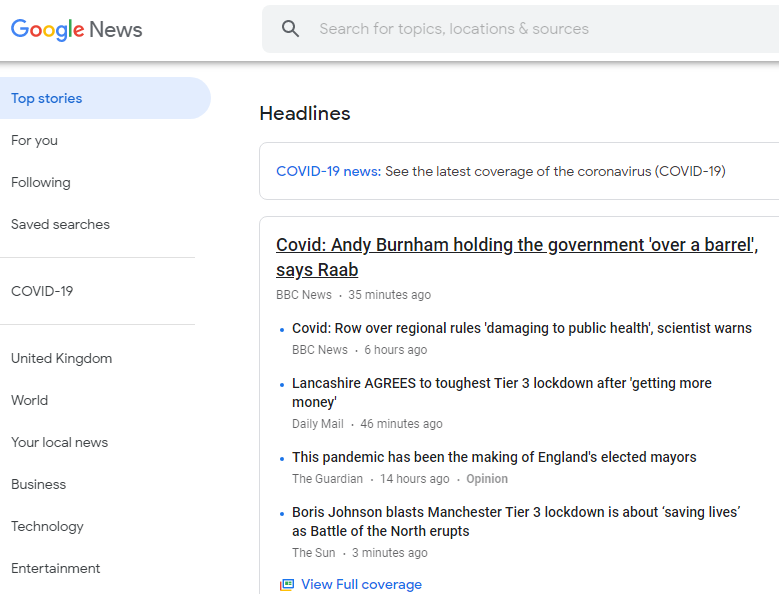Screen dimensions: 779x594
Task: Select COVID-19 sidebar item
Action: coord(42,291)
